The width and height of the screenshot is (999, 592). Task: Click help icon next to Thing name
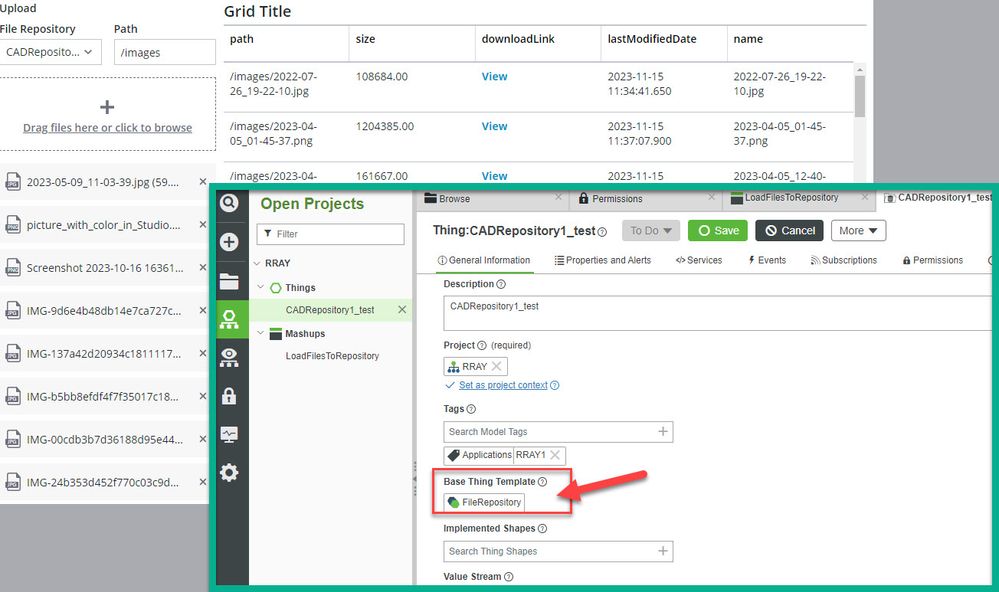(x=602, y=232)
